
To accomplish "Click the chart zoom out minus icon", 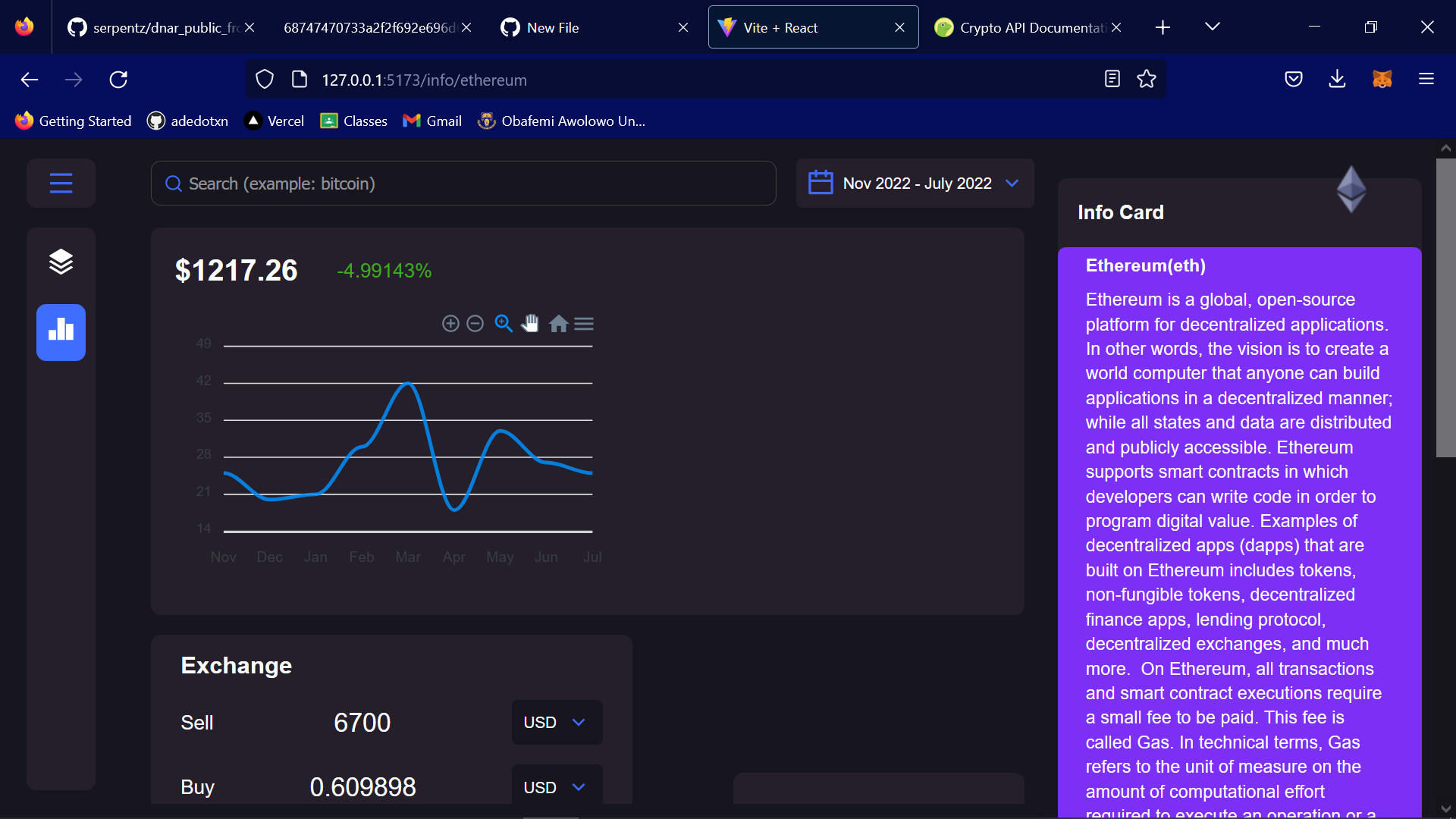I will click(x=475, y=324).
